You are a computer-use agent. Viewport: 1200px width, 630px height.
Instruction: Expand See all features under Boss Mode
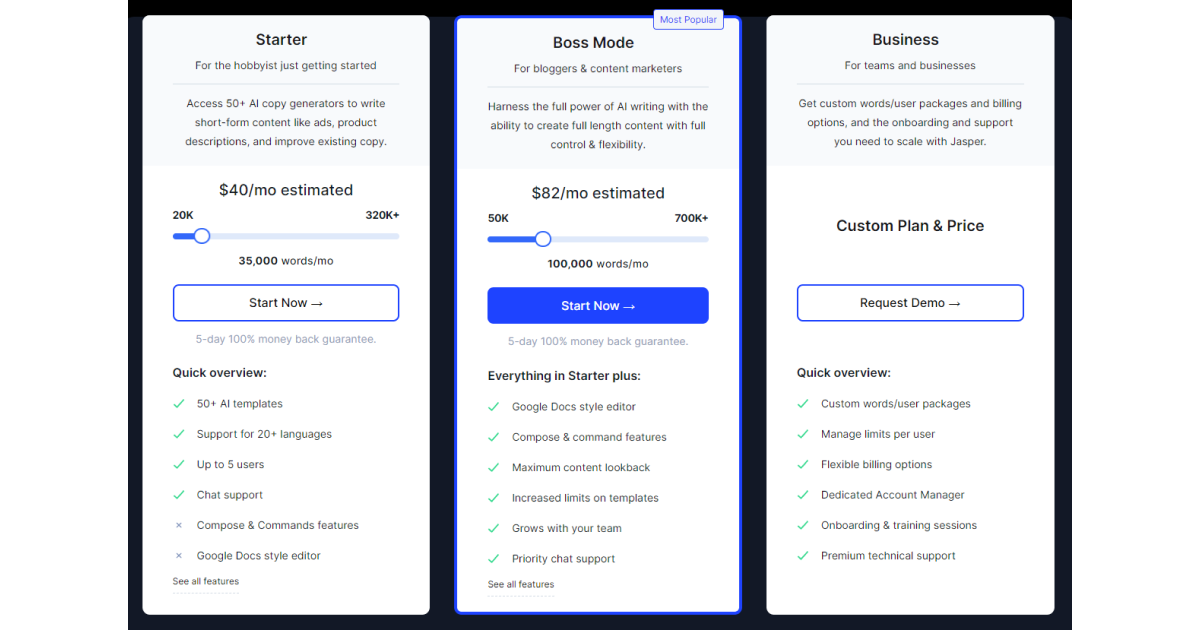[520, 584]
